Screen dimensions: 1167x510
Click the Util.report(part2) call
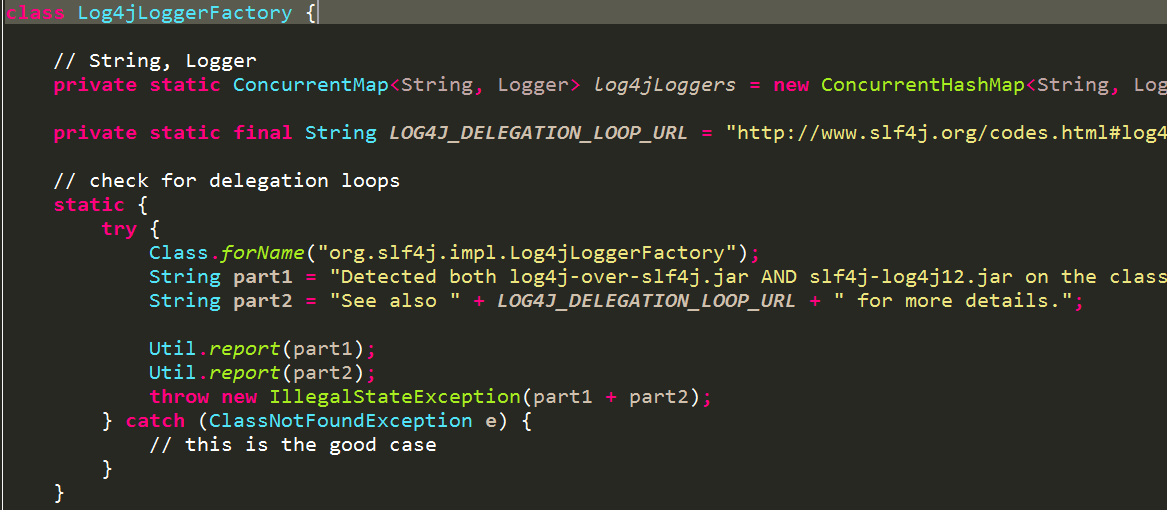click(263, 373)
